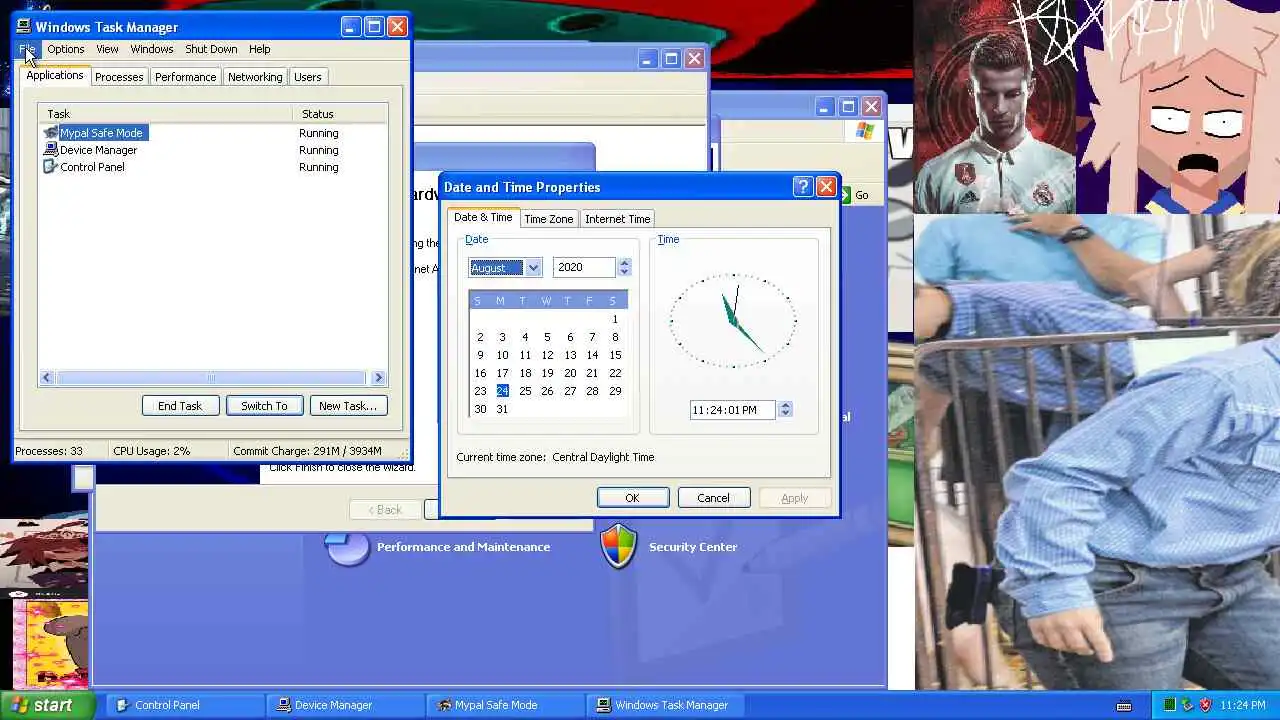Image resolution: width=1280 pixels, height=720 pixels.
Task: Open the Help menu in Task Manager
Action: pyautogui.click(x=259, y=49)
